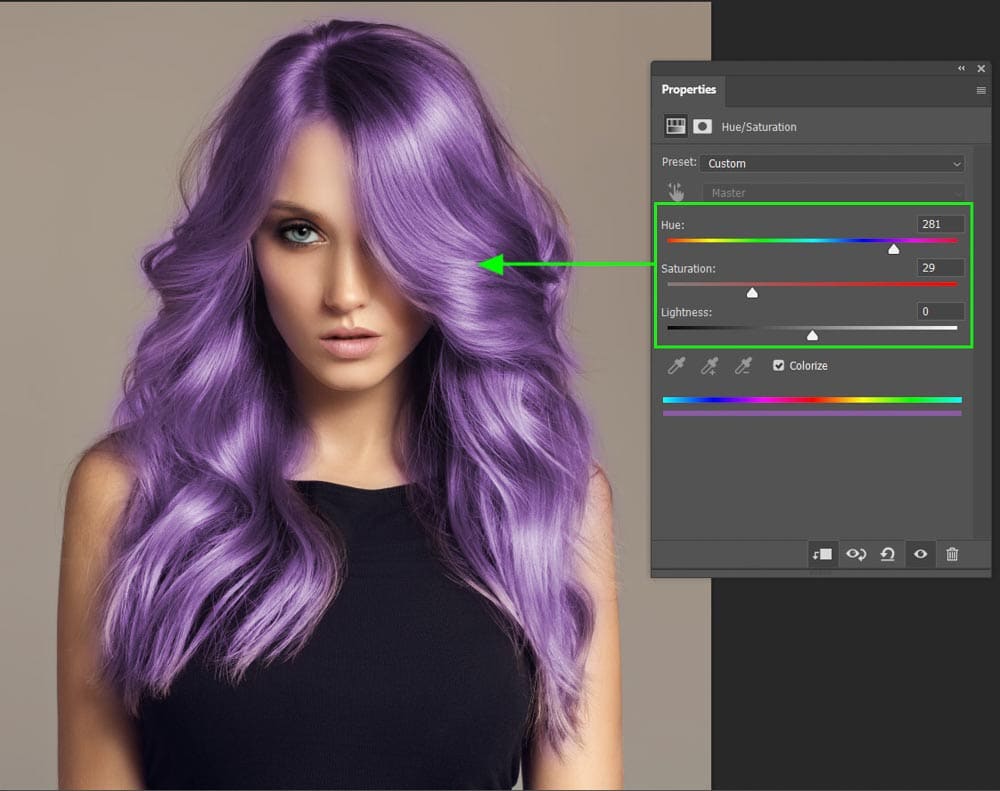Viewport: 1000px width, 791px height.
Task: Click the Lightness value field showing 0
Action: coord(940,311)
